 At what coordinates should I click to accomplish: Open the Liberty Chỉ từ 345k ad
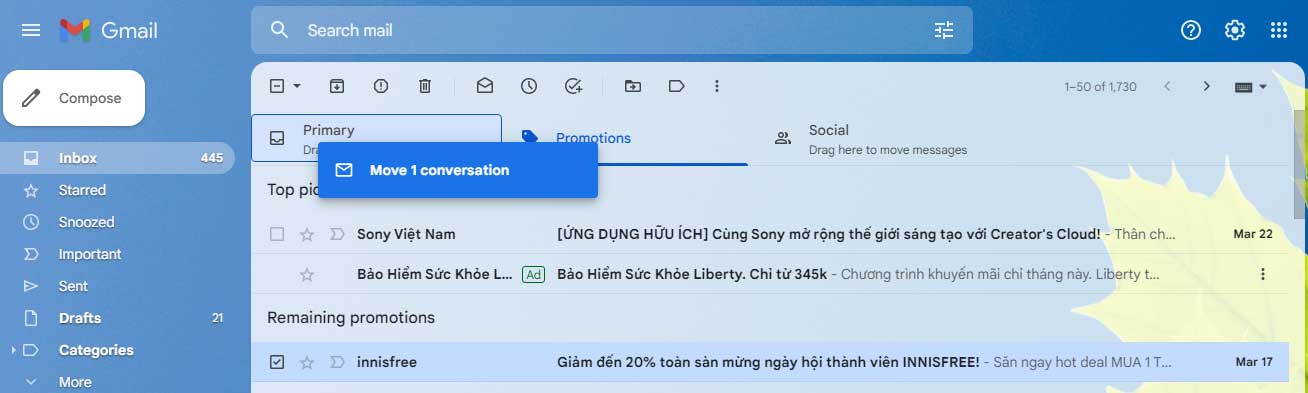coord(692,274)
